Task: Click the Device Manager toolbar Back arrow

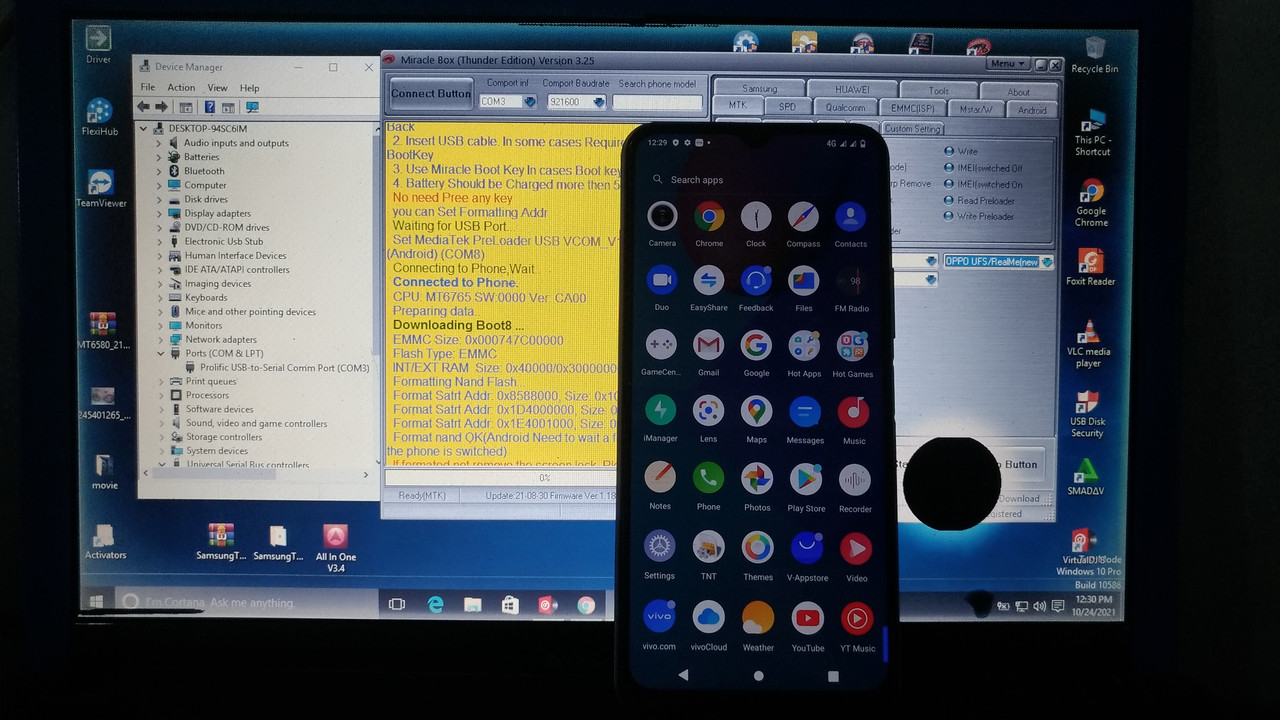Action: pos(144,107)
